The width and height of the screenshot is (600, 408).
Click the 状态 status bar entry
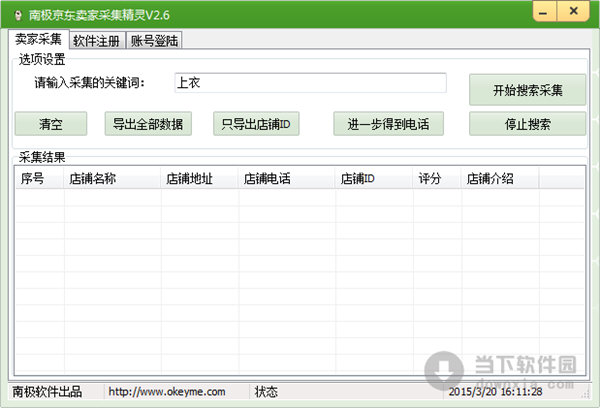[266, 392]
